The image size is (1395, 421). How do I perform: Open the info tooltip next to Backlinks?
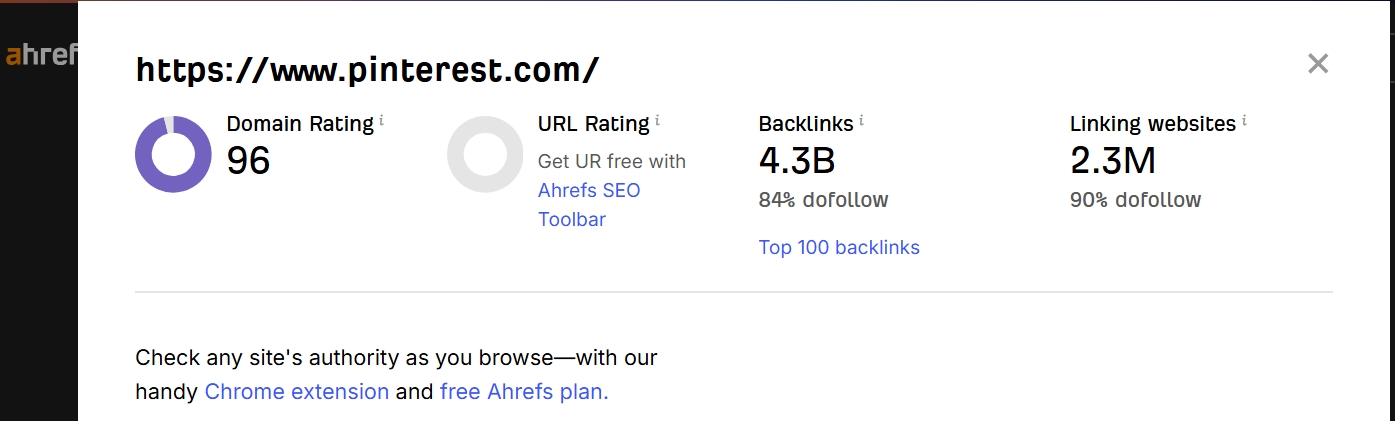(x=861, y=121)
